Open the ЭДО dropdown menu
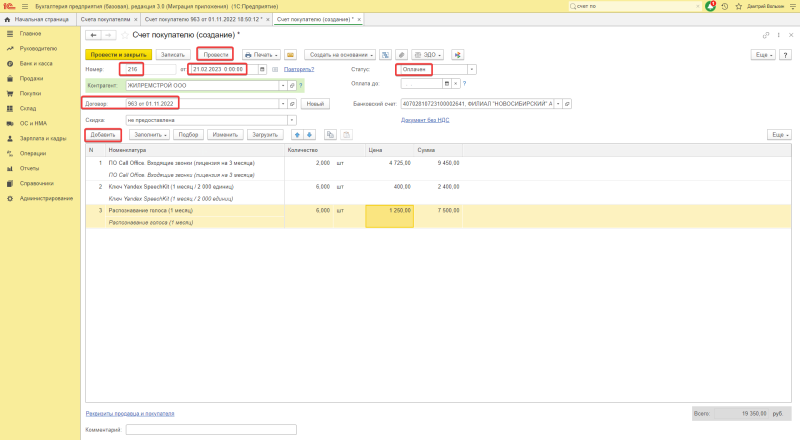Image resolution: width=800 pixels, height=440 pixels. click(x=428, y=55)
